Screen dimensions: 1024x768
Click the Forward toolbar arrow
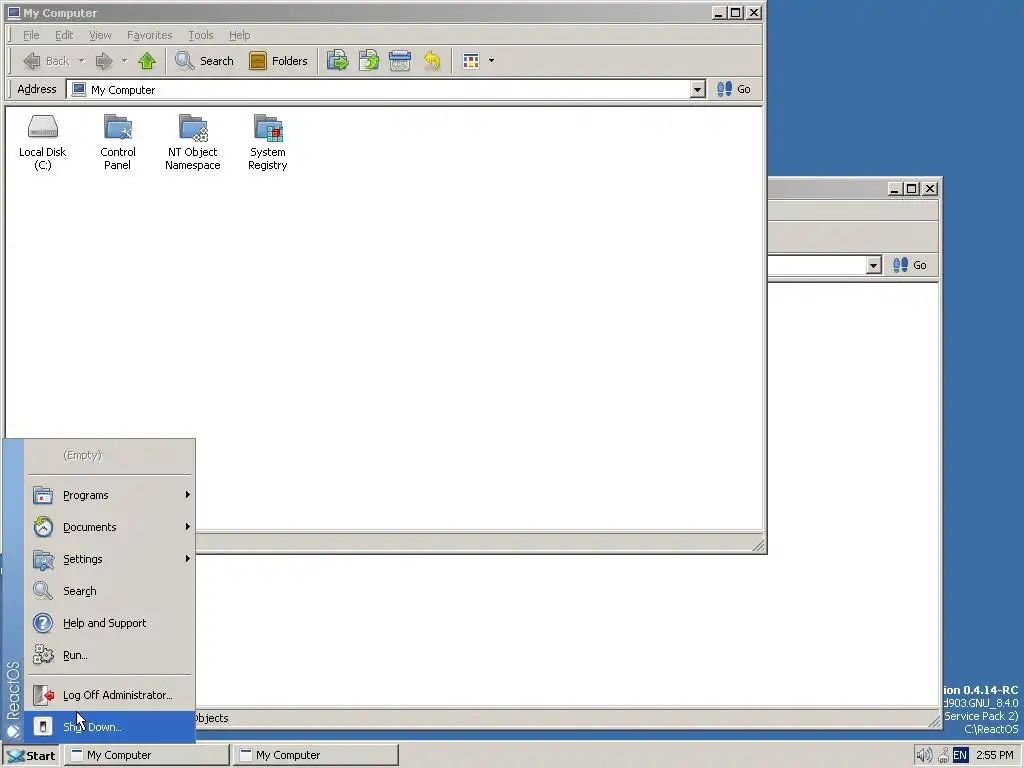tap(104, 61)
